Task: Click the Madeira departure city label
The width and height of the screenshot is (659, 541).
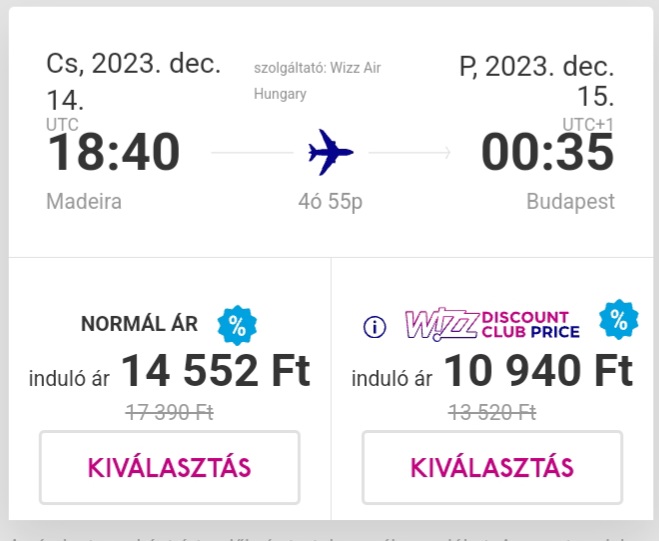Action: click(x=84, y=201)
